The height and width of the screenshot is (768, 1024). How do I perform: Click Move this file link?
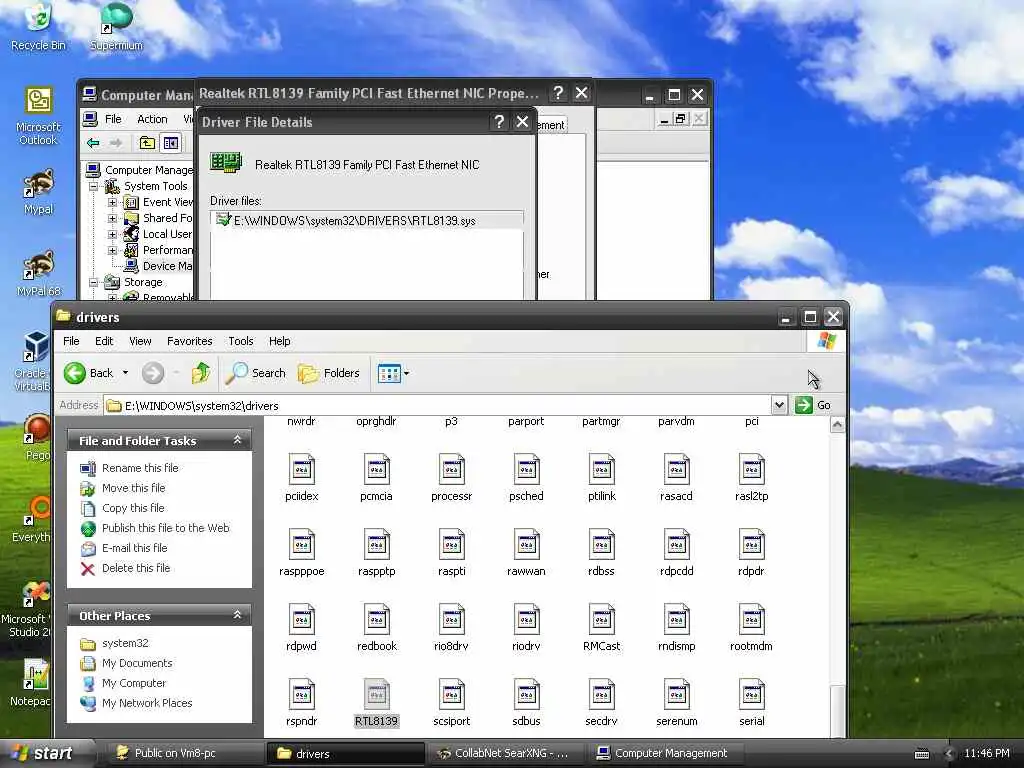[133, 488]
